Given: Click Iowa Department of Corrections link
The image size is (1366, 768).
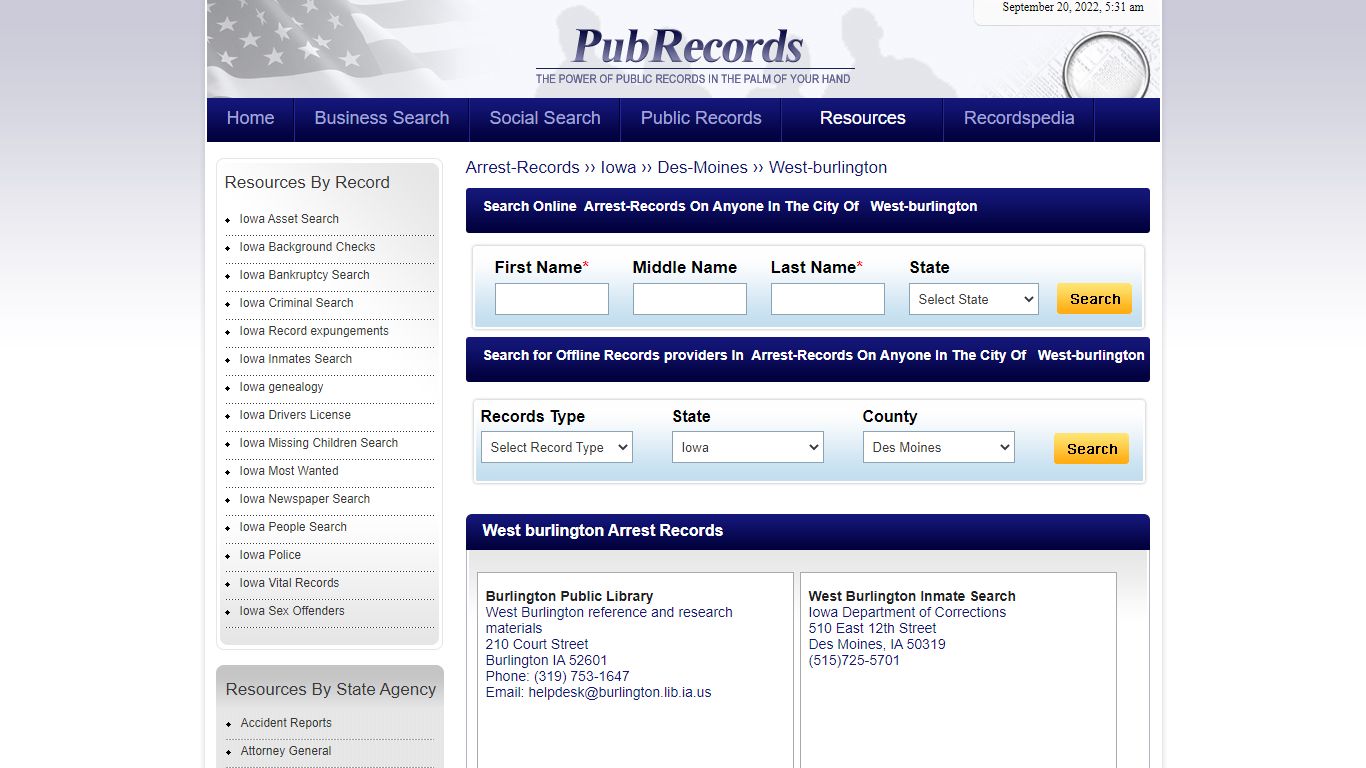Looking at the screenshot, I should click(907, 612).
